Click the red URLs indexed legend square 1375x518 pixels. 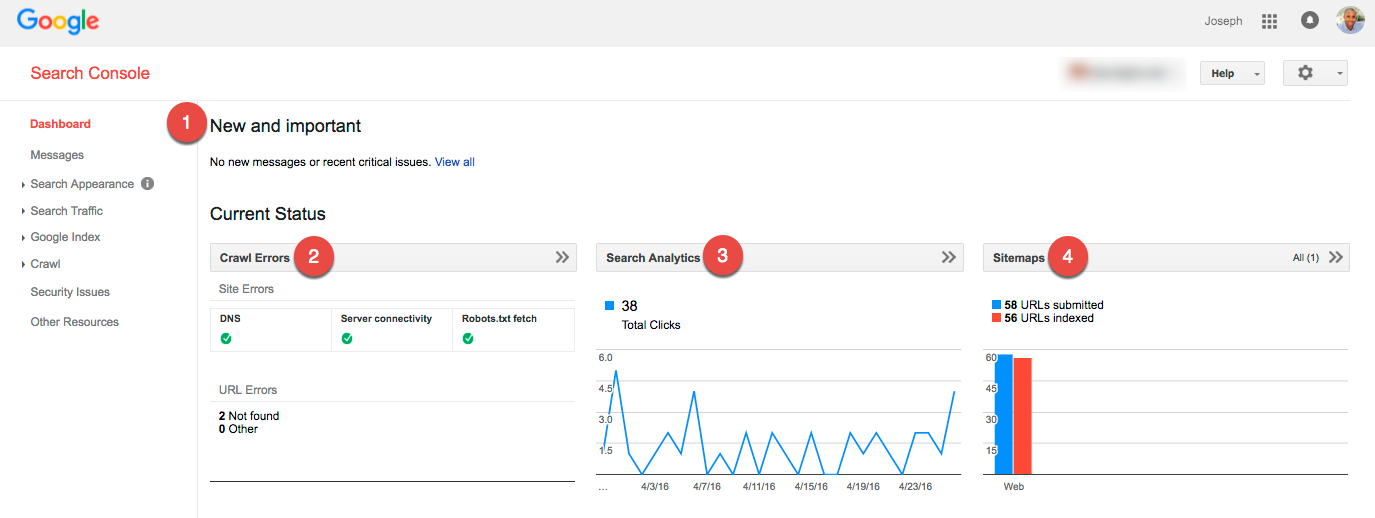996,318
